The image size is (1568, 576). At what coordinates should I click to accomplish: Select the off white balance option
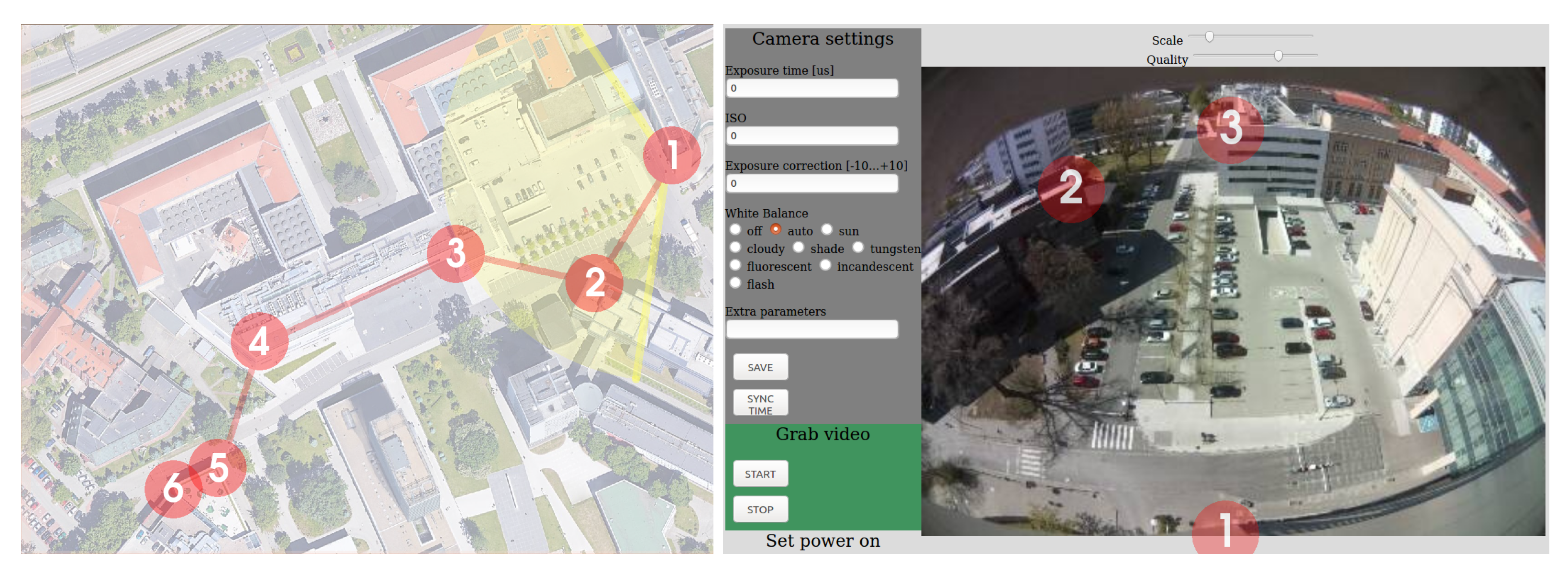click(x=735, y=230)
